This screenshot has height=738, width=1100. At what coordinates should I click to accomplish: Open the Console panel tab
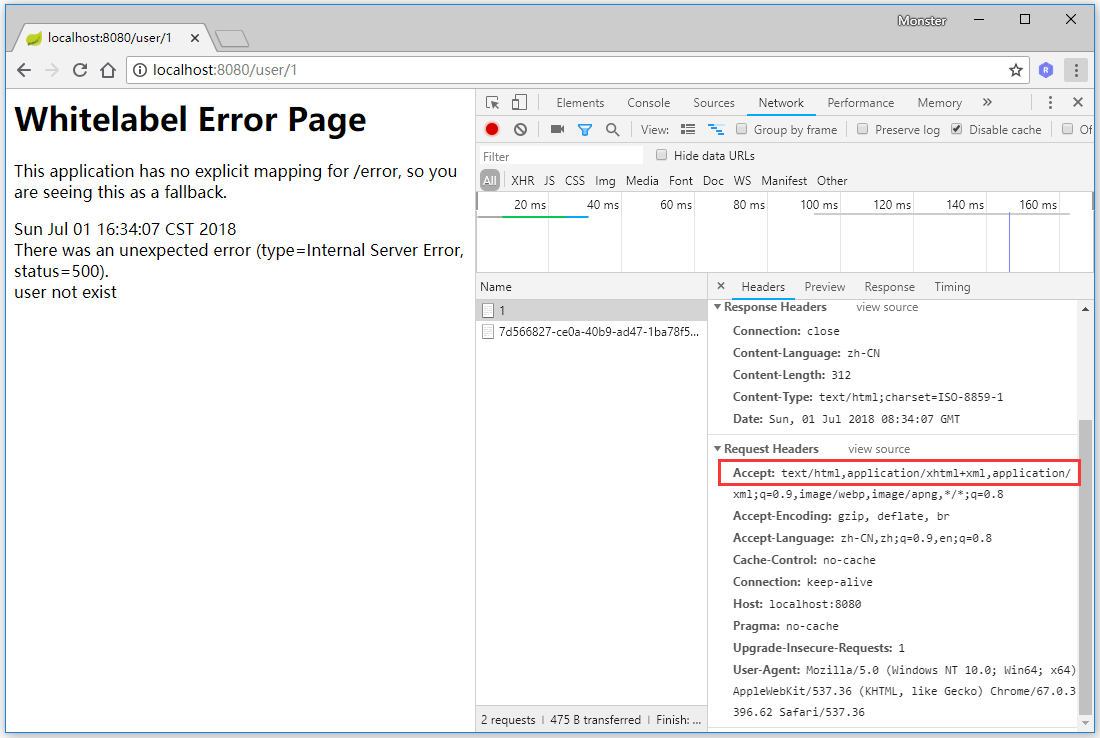point(648,102)
